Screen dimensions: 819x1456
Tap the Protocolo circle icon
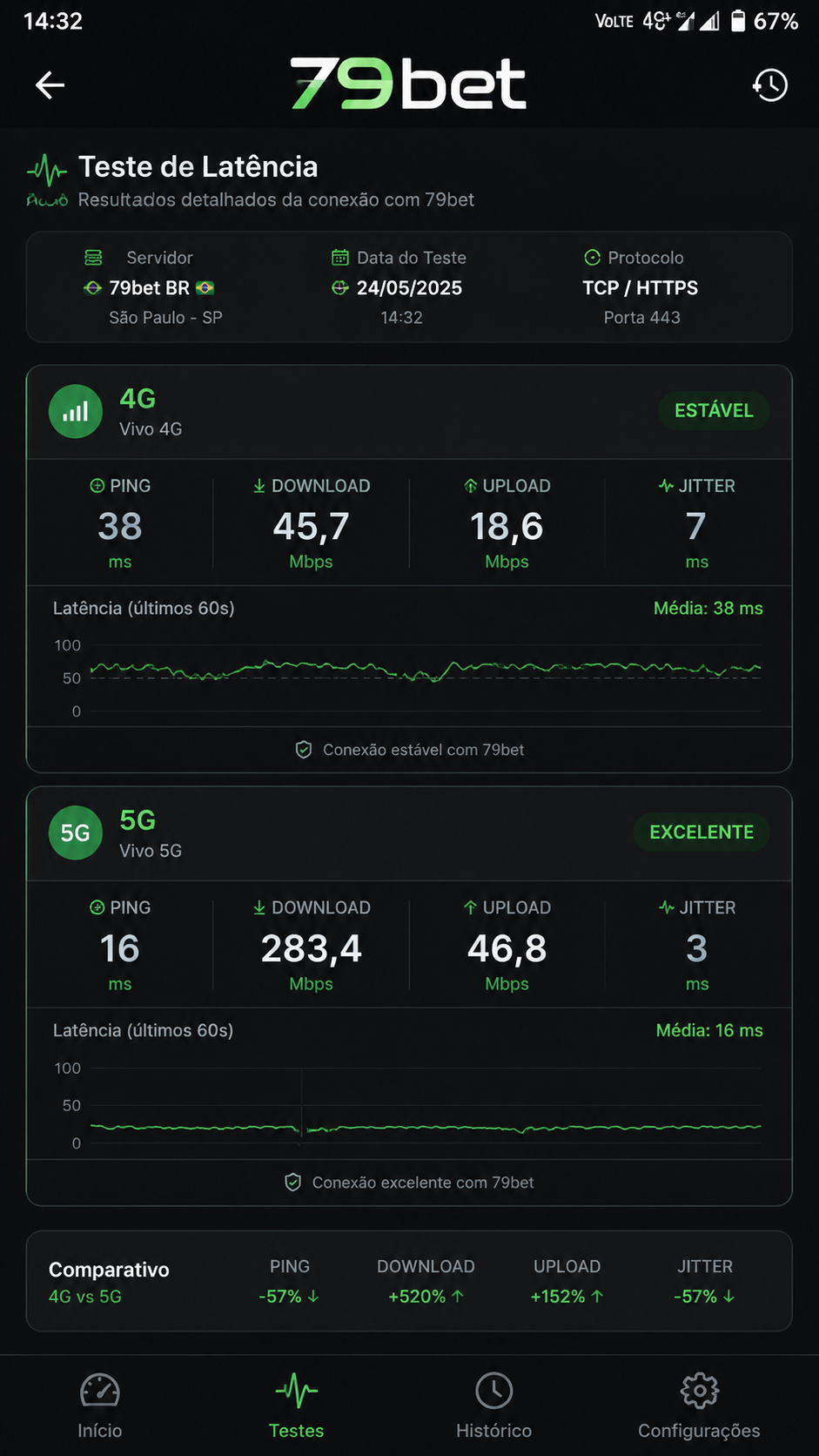point(593,258)
